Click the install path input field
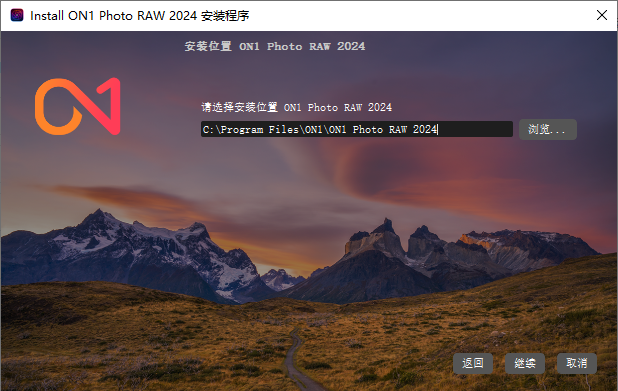 [357, 129]
